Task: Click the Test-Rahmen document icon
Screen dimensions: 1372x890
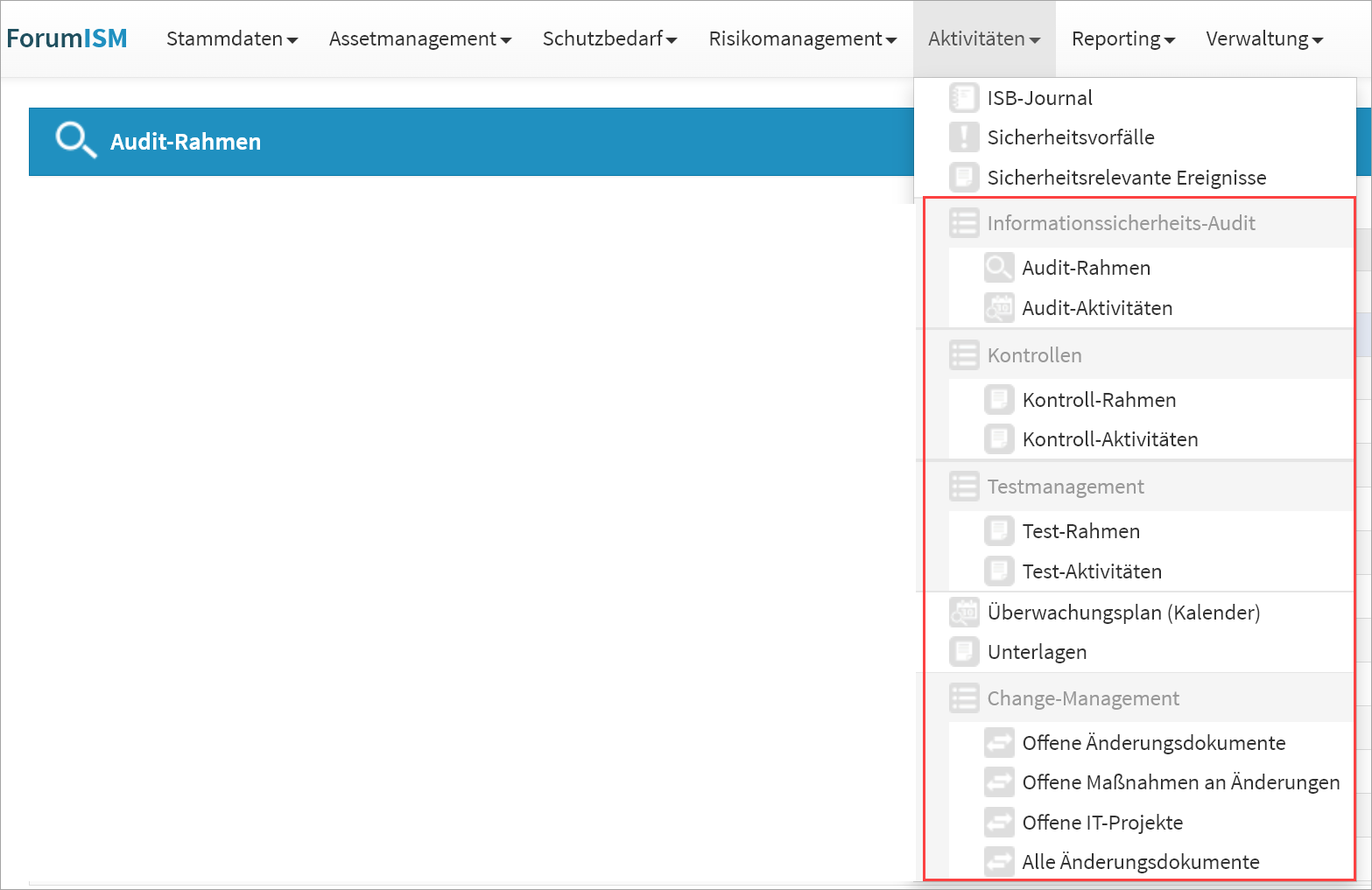Action: (x=998, y=531)
